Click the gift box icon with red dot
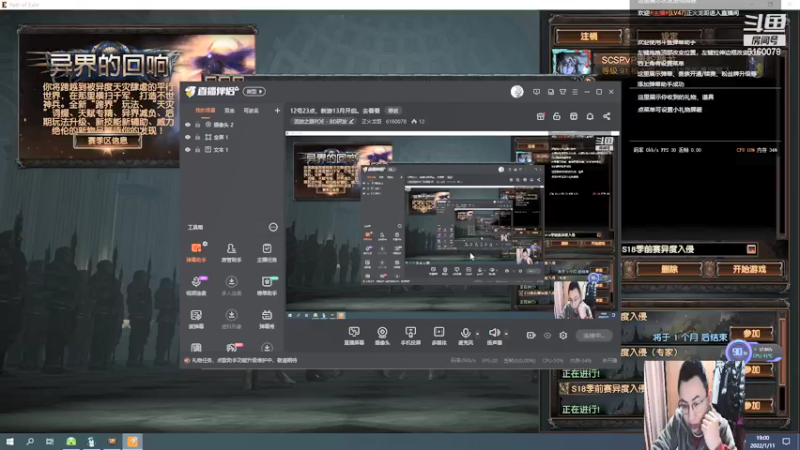The width and height of the screenshot is (800, 450). click(540, 116)
